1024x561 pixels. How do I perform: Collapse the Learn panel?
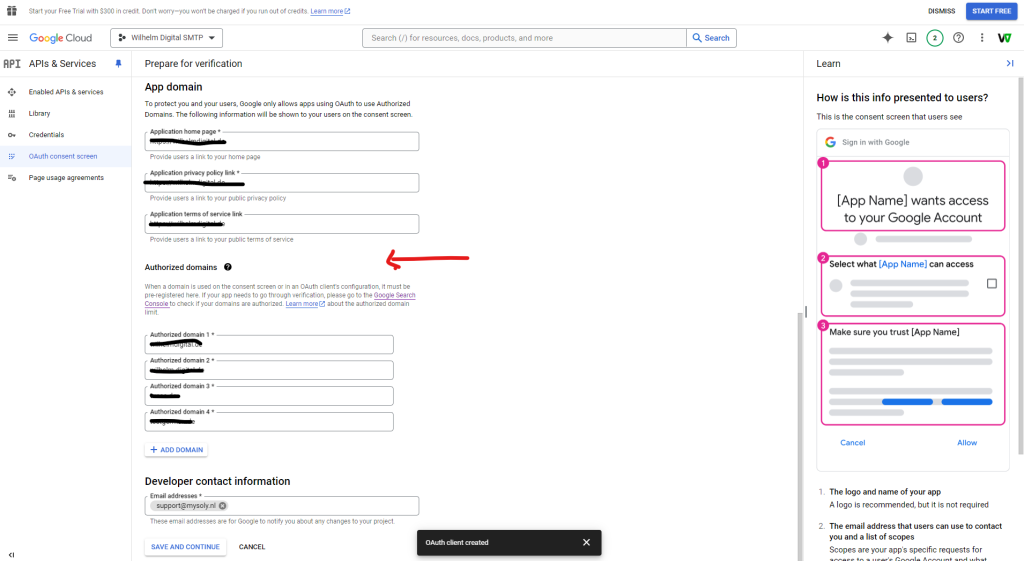point(1010,63)
